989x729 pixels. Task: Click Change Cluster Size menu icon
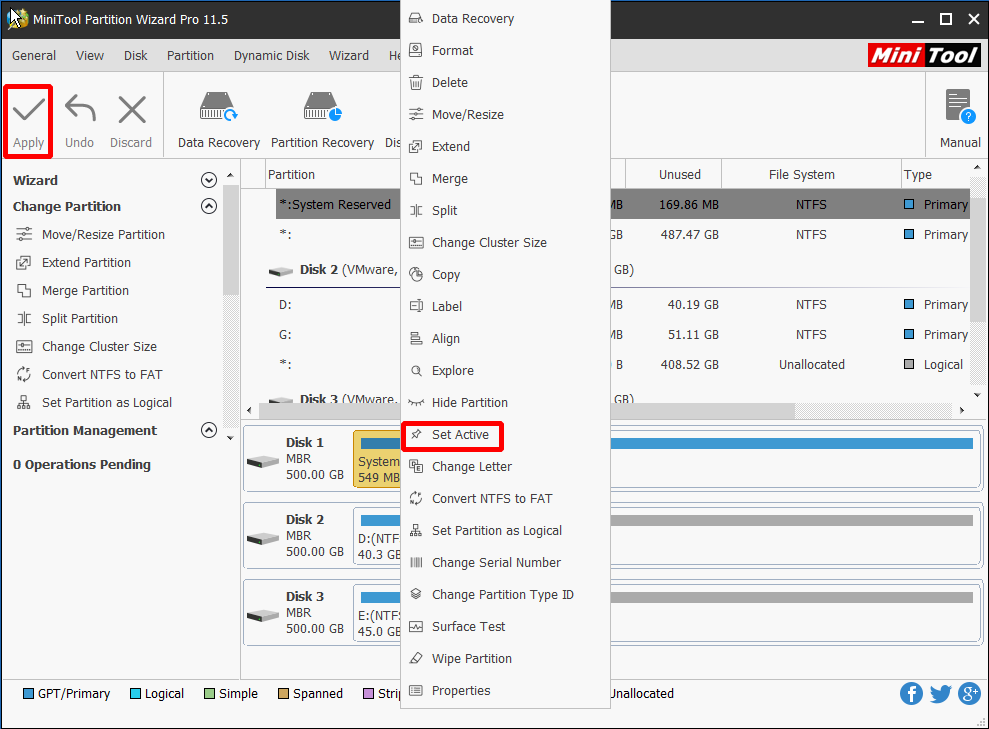click(416, 243)
